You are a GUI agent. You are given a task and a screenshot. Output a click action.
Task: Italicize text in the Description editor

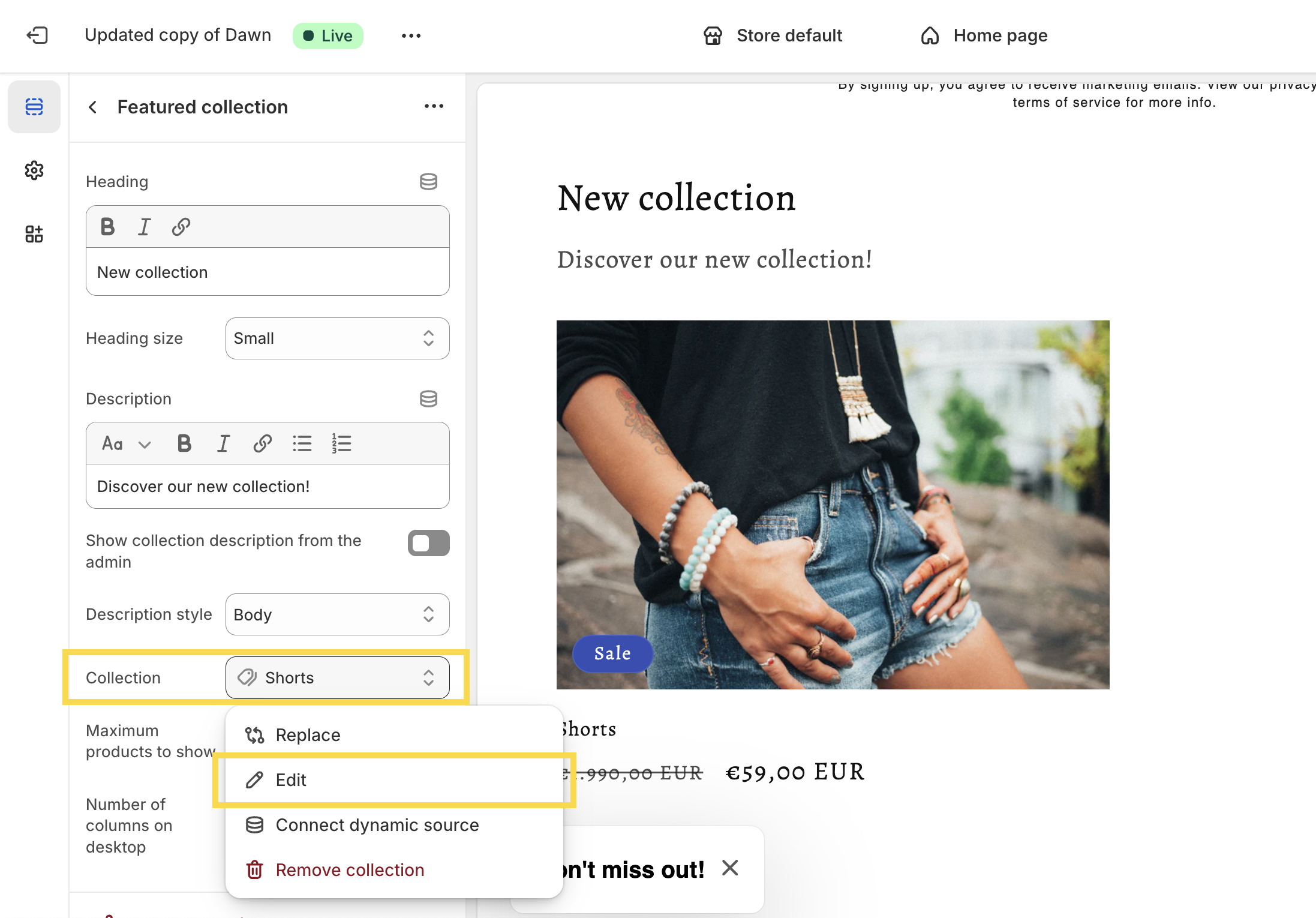pos(223,443)
